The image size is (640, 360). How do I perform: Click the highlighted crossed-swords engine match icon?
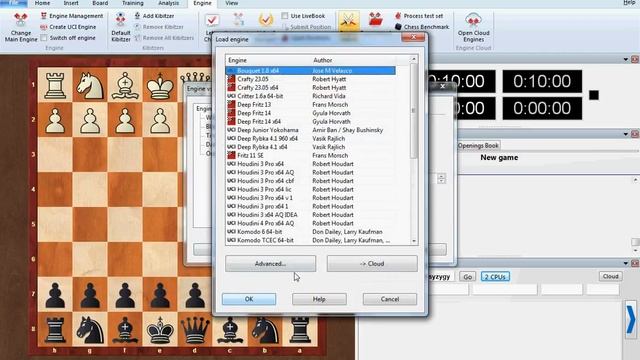(349, 20)
